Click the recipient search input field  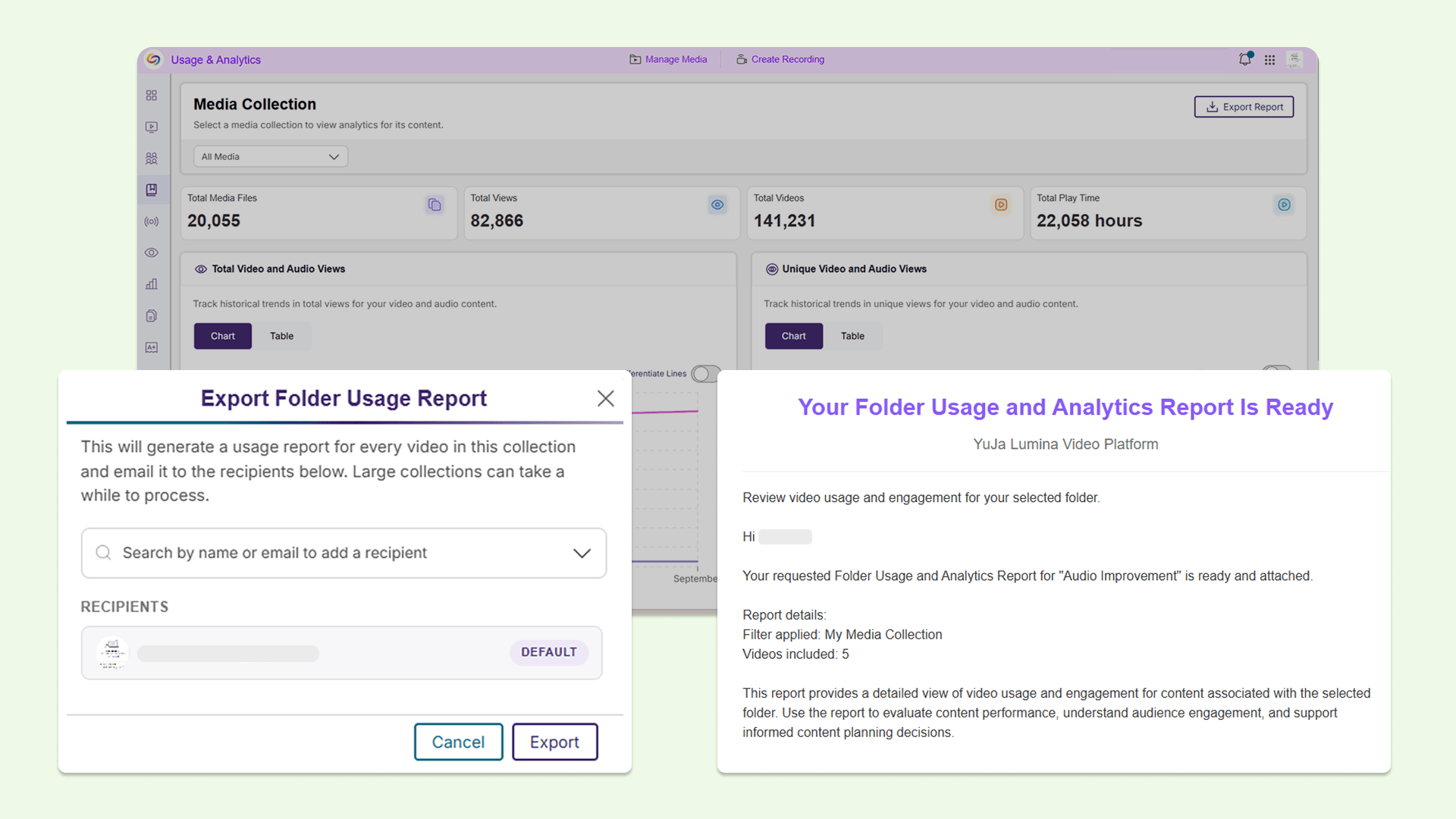344,553
